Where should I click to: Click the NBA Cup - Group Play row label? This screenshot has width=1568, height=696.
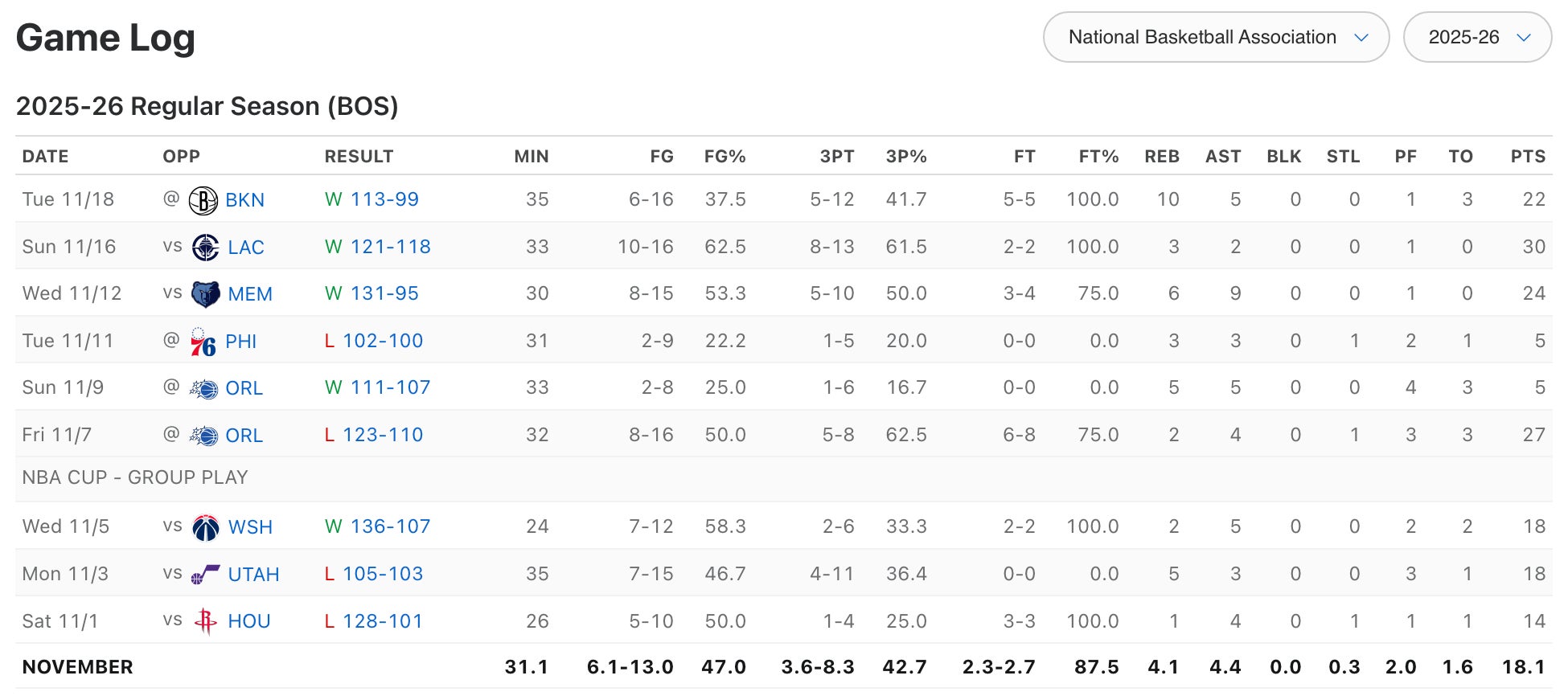(x=135, y=477)
